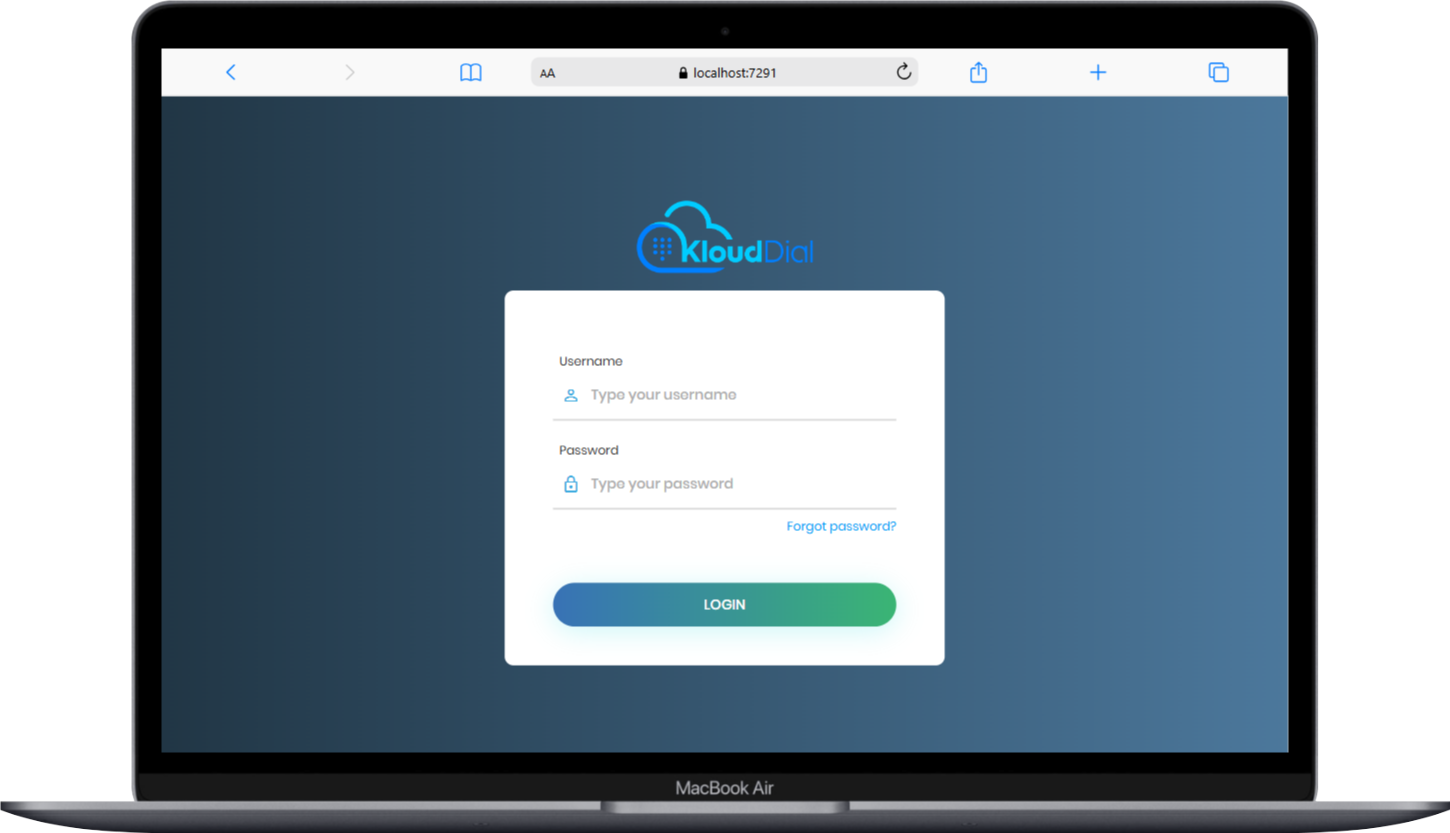Viewport: 1450px width, 833px height.
Task: Click the Username label
Action: click(591, 361)
